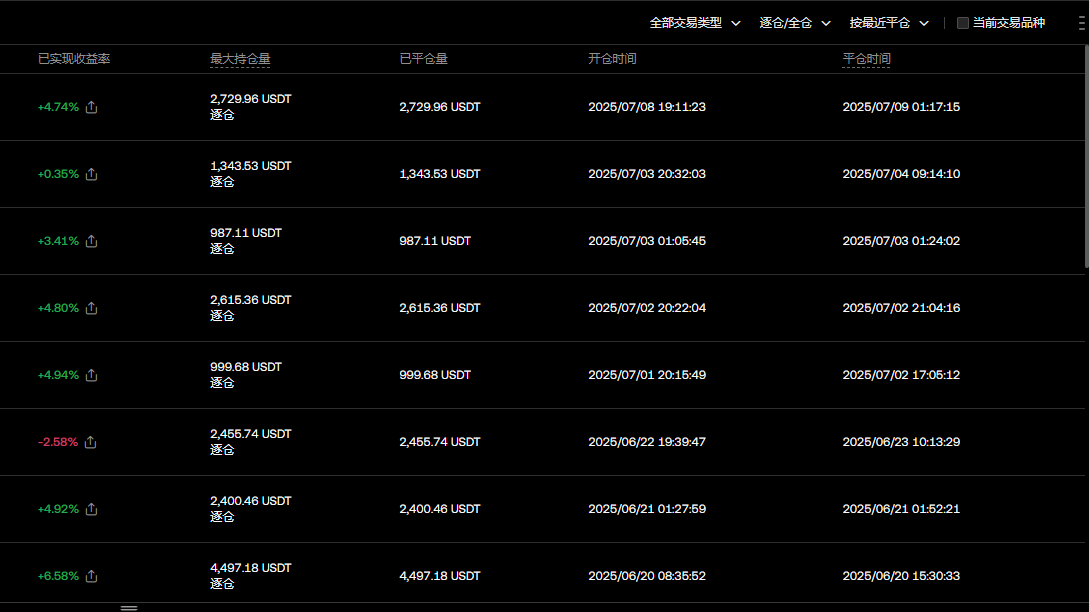
Task: Open the 逐仓/全仓 margin mode dropdown
Action: (x=795, y=23)
